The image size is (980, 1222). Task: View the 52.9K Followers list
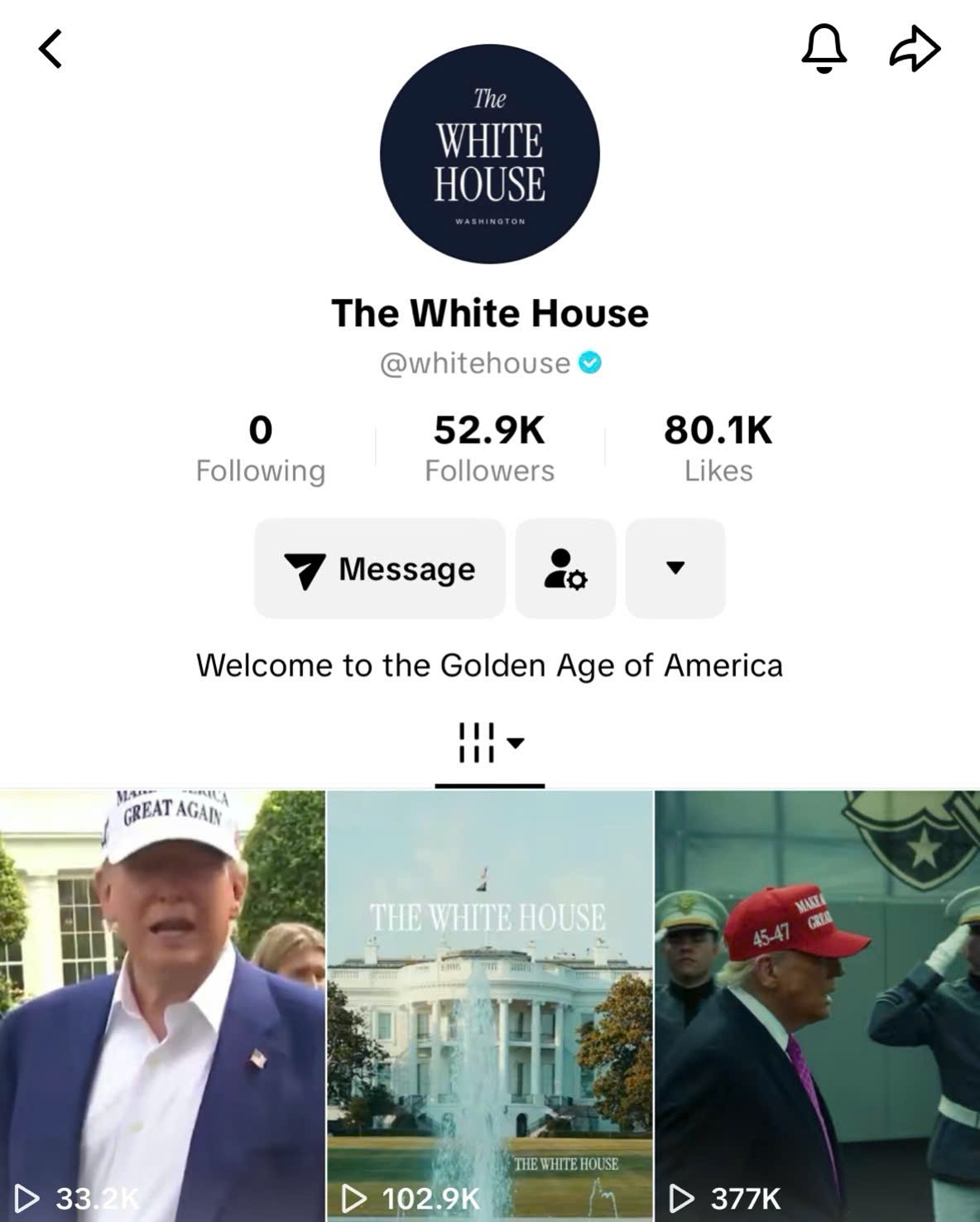point(490,449)
